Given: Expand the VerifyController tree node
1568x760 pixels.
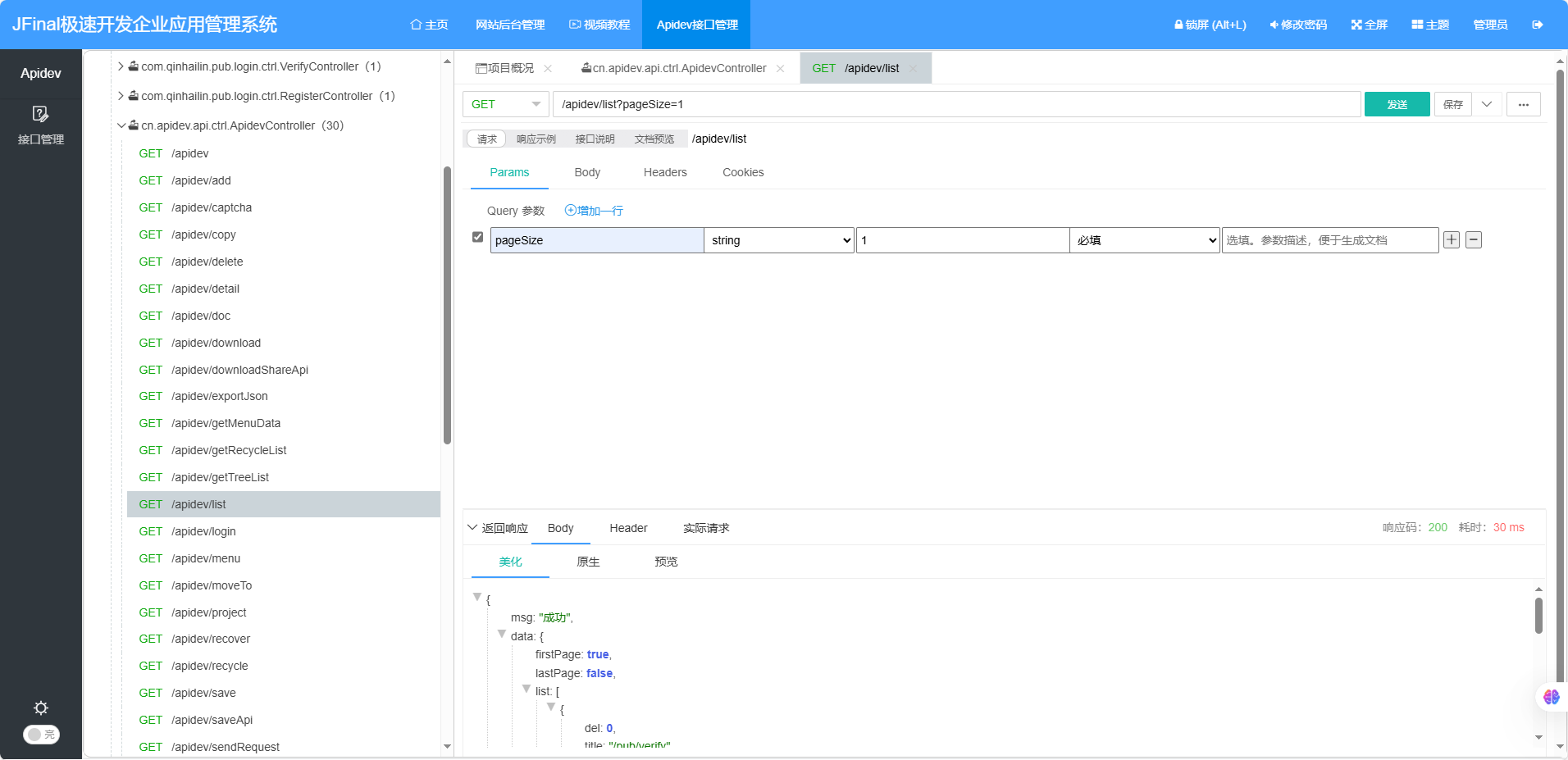Looking at the screenshot, I should [x=121, y=66].
